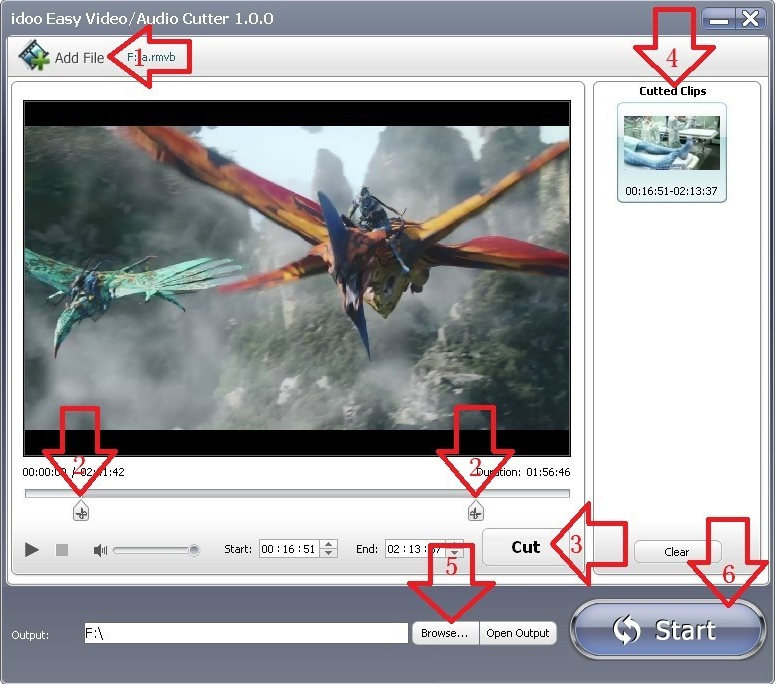Increase Start time with up arrow
Viewport: 776px width, 684px height.
tap(330, 545)
